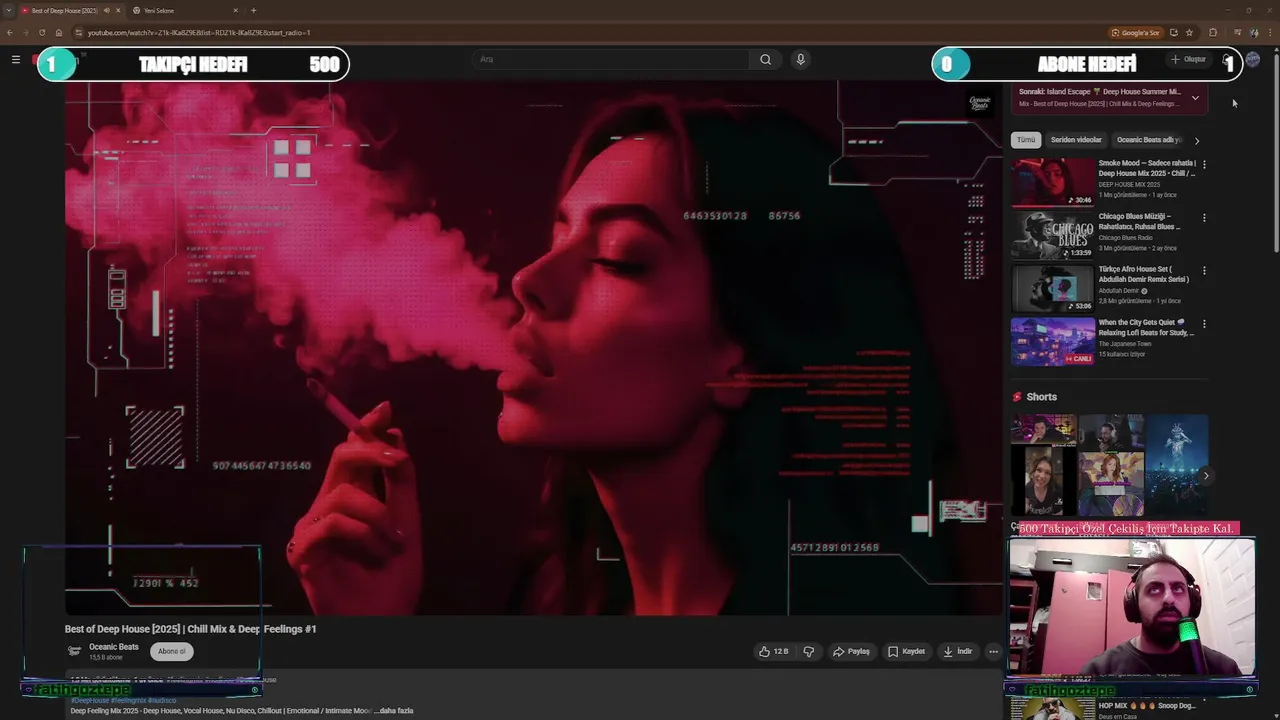
Task: Select the Tümü filter chip
Action: pos(1026,140)
